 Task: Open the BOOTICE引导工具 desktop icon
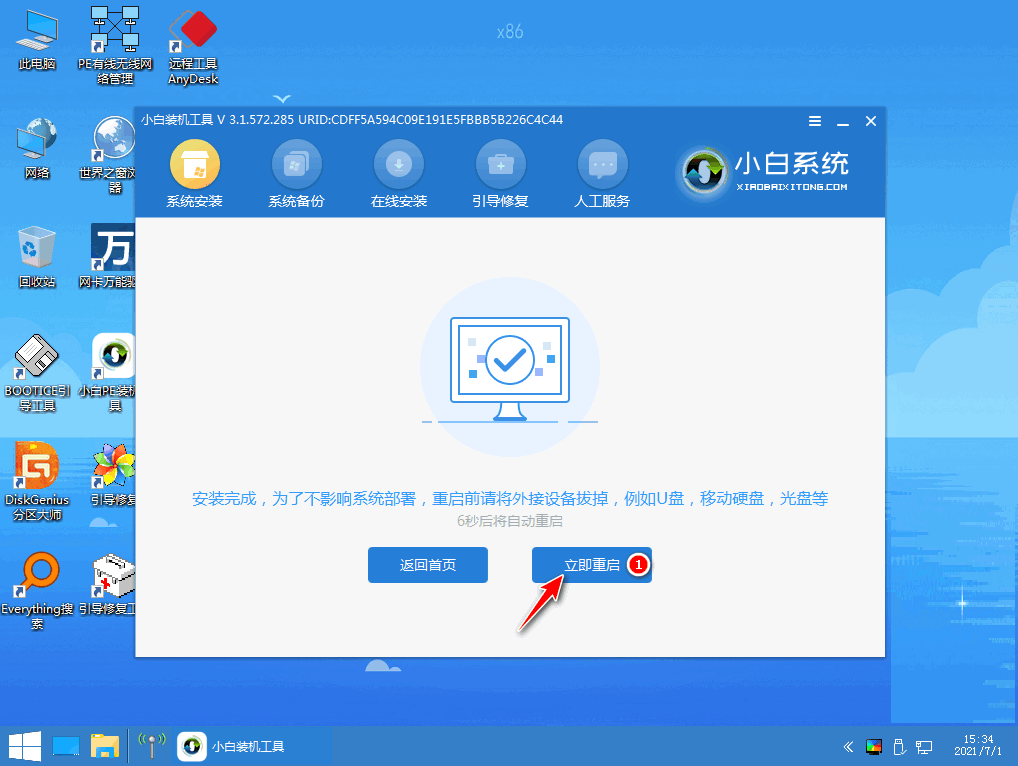click(x=37, y=373)
